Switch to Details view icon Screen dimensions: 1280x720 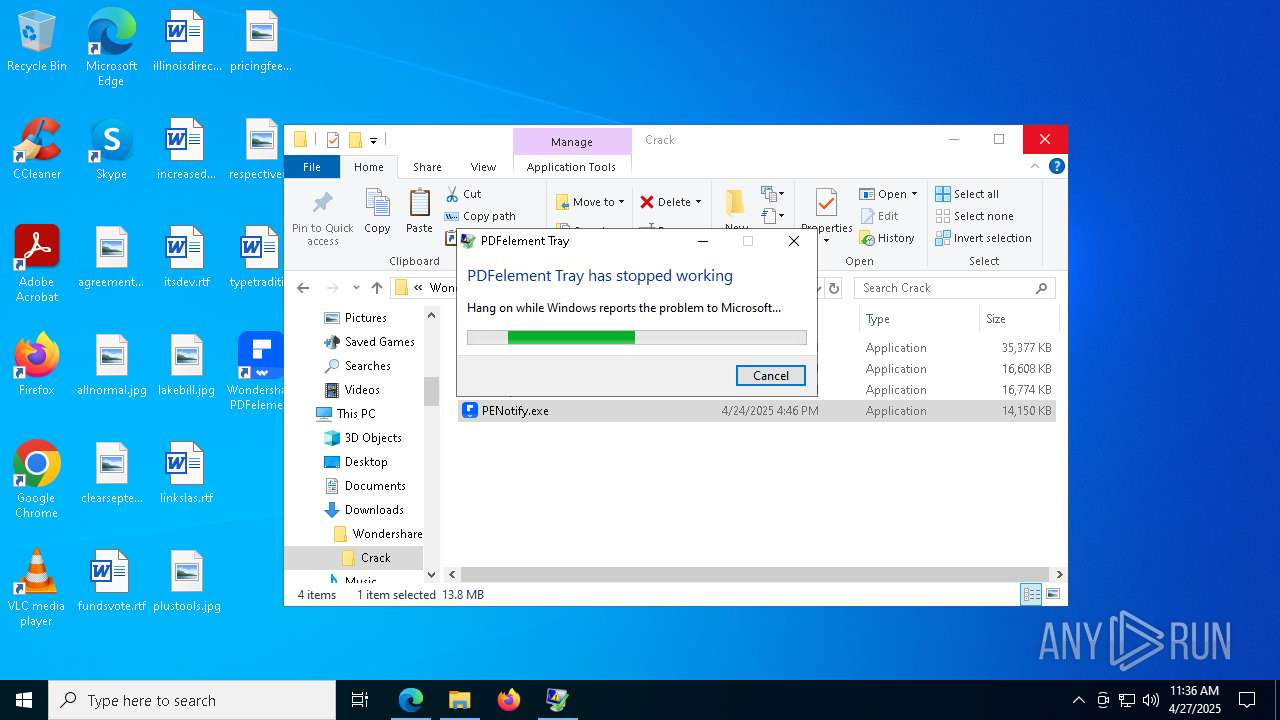pyautogui.click(x=1031, y=595)
